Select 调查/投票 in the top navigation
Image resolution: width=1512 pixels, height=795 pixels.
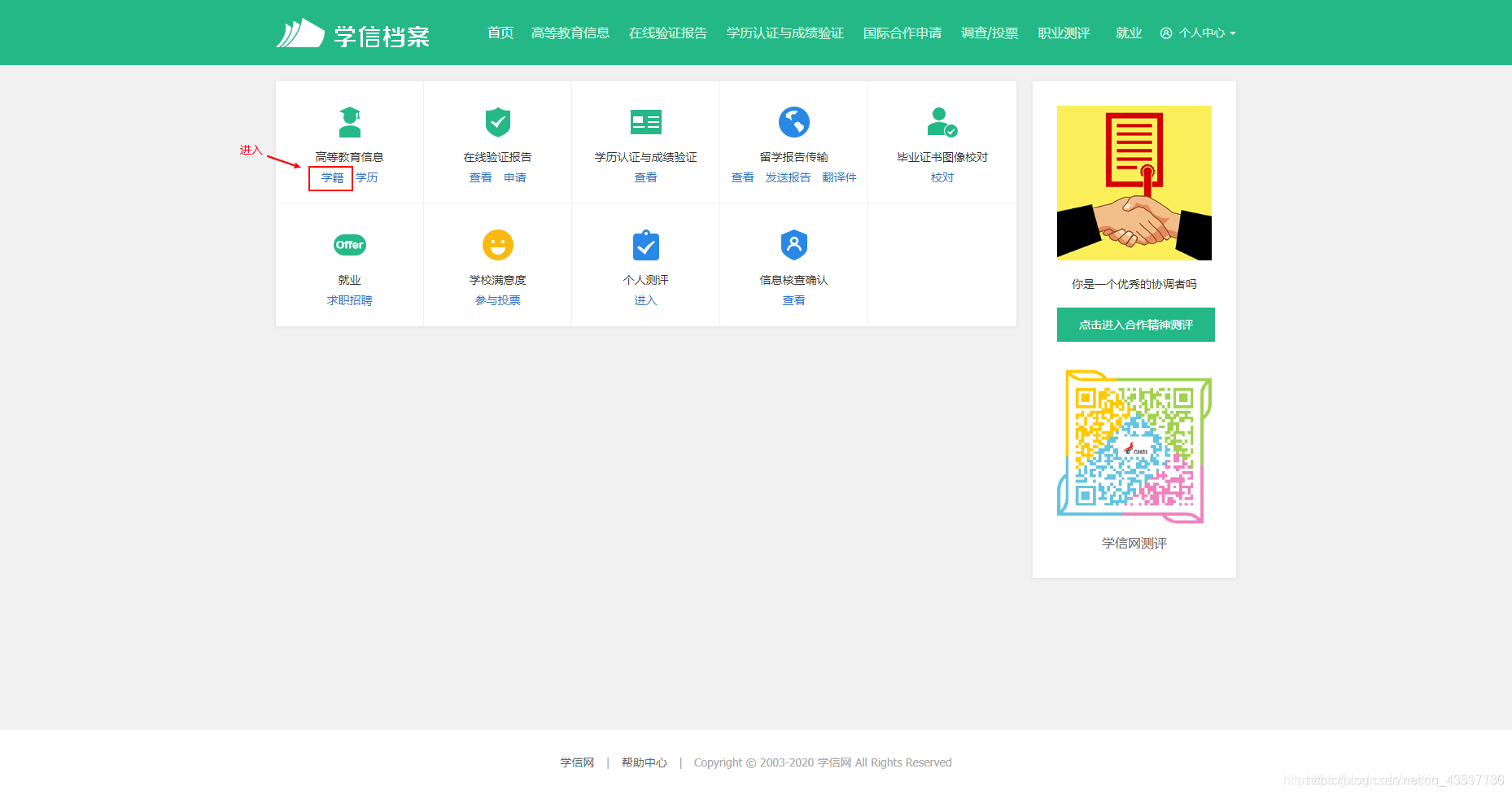(x=990, y=33)
